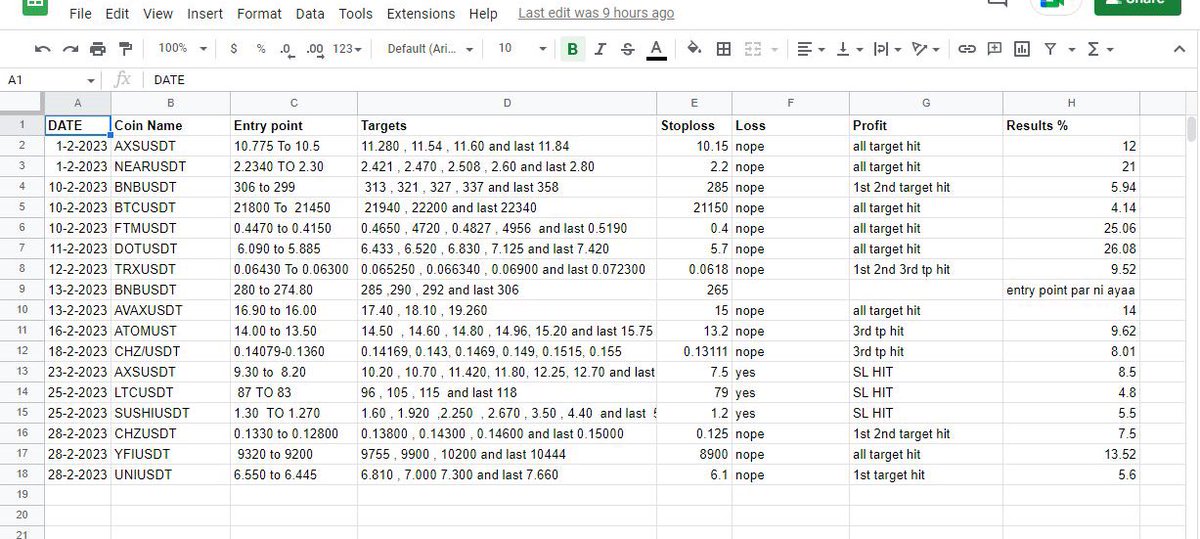Open the Borders tool
The width and height of the screenshot is (1200, 539).
point(724,48)
